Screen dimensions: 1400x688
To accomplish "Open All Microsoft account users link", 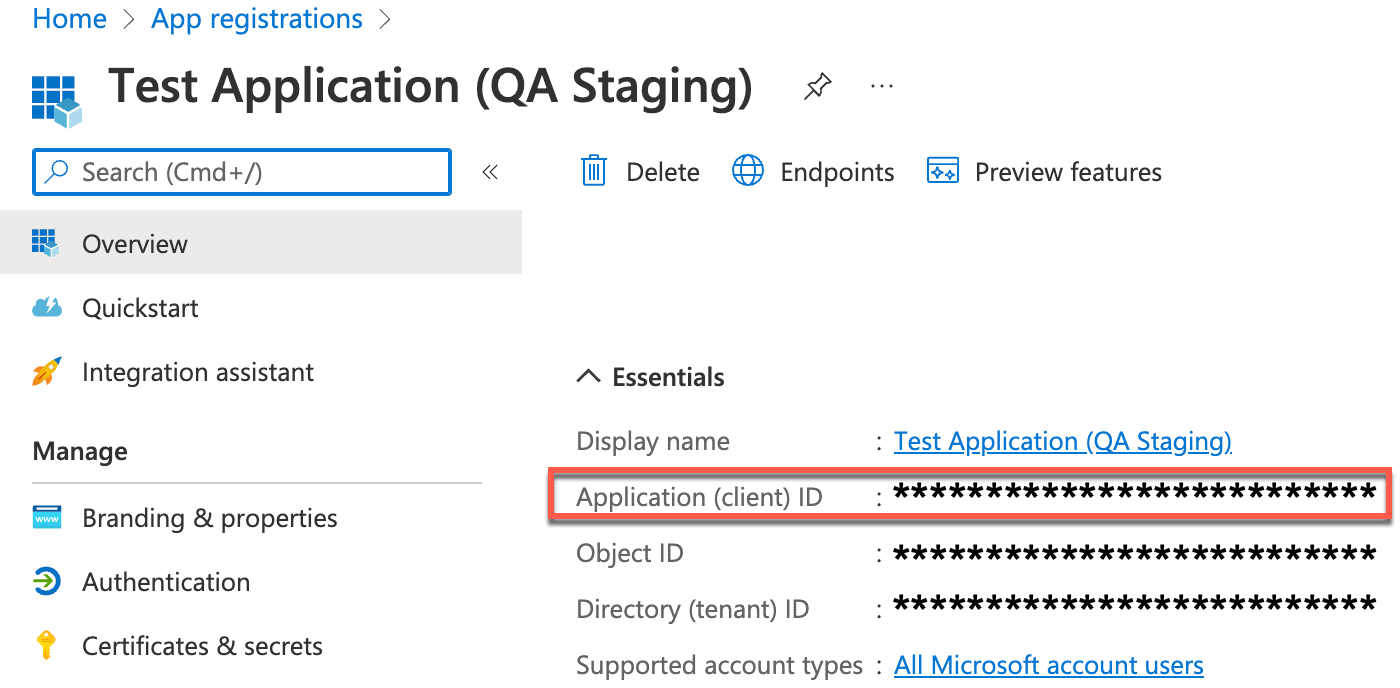I will (x=1049, y=665).
